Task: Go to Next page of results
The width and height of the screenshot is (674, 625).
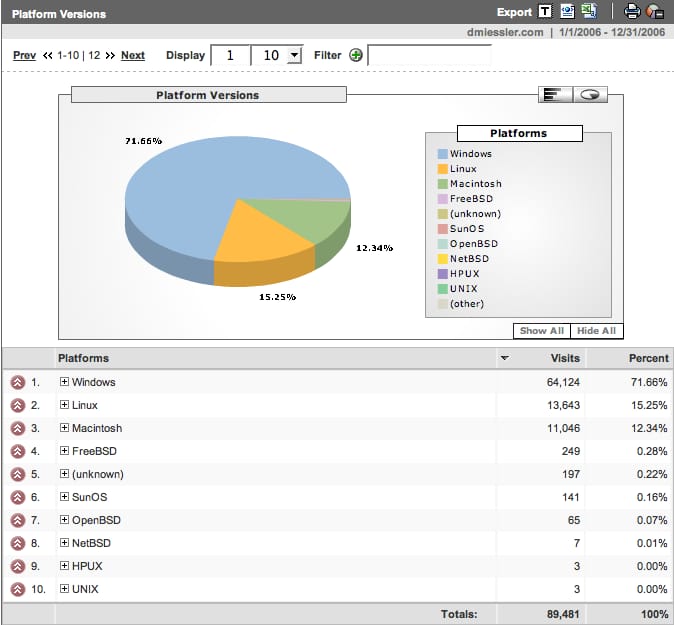Action: click(133, 55)
